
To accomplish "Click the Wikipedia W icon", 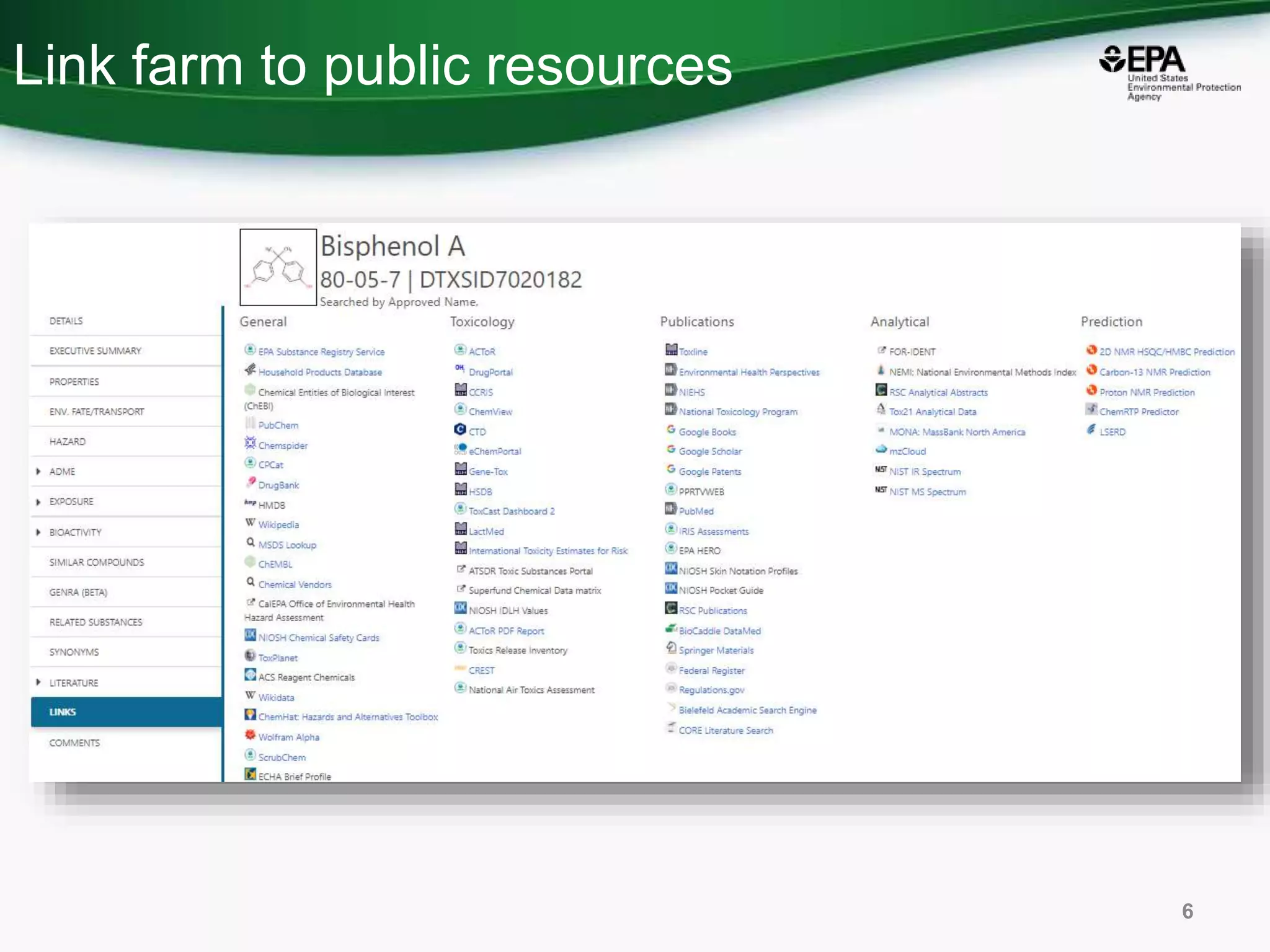I will pyautogui.click(x=250, y=523).
